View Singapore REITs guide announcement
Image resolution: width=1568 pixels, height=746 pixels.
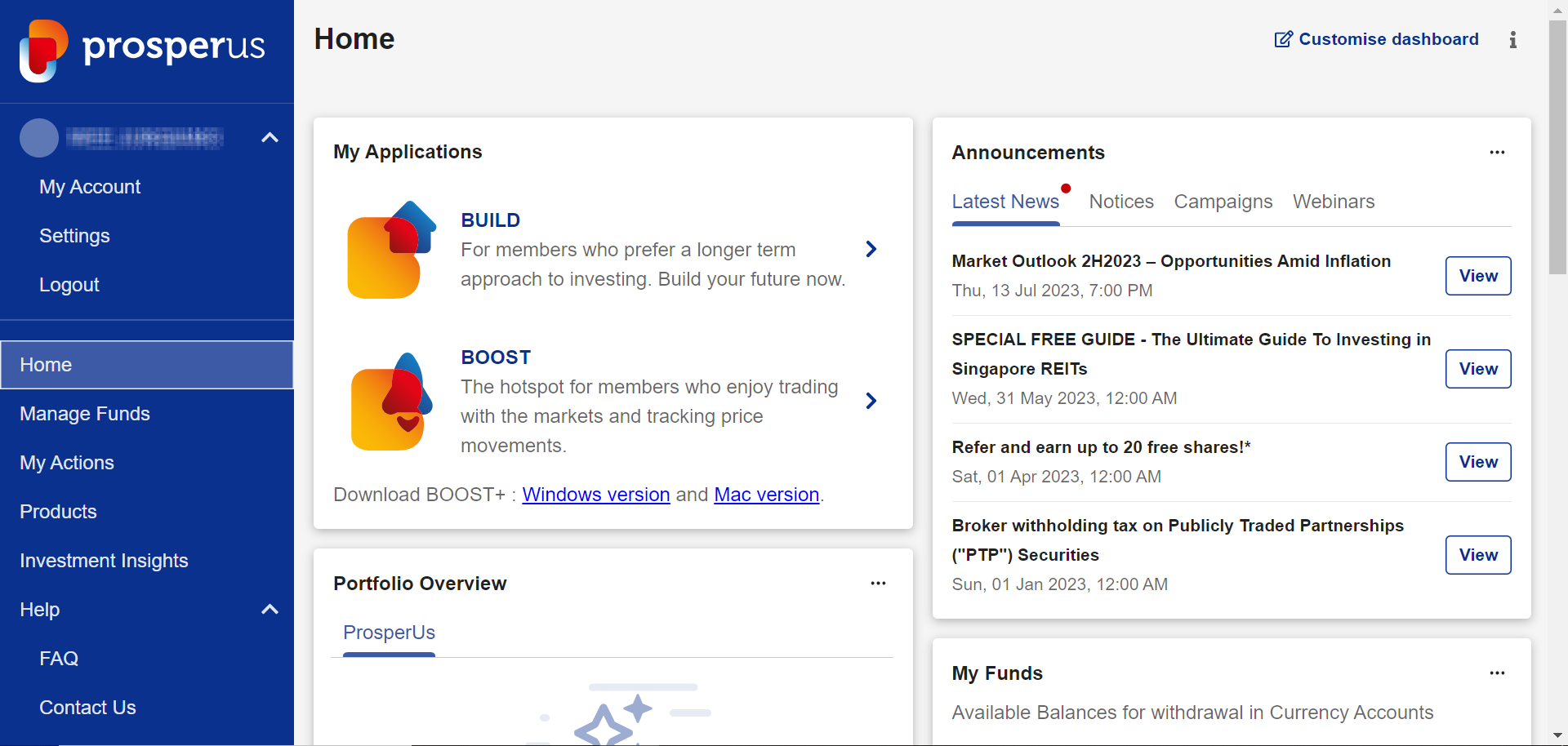1478,369
